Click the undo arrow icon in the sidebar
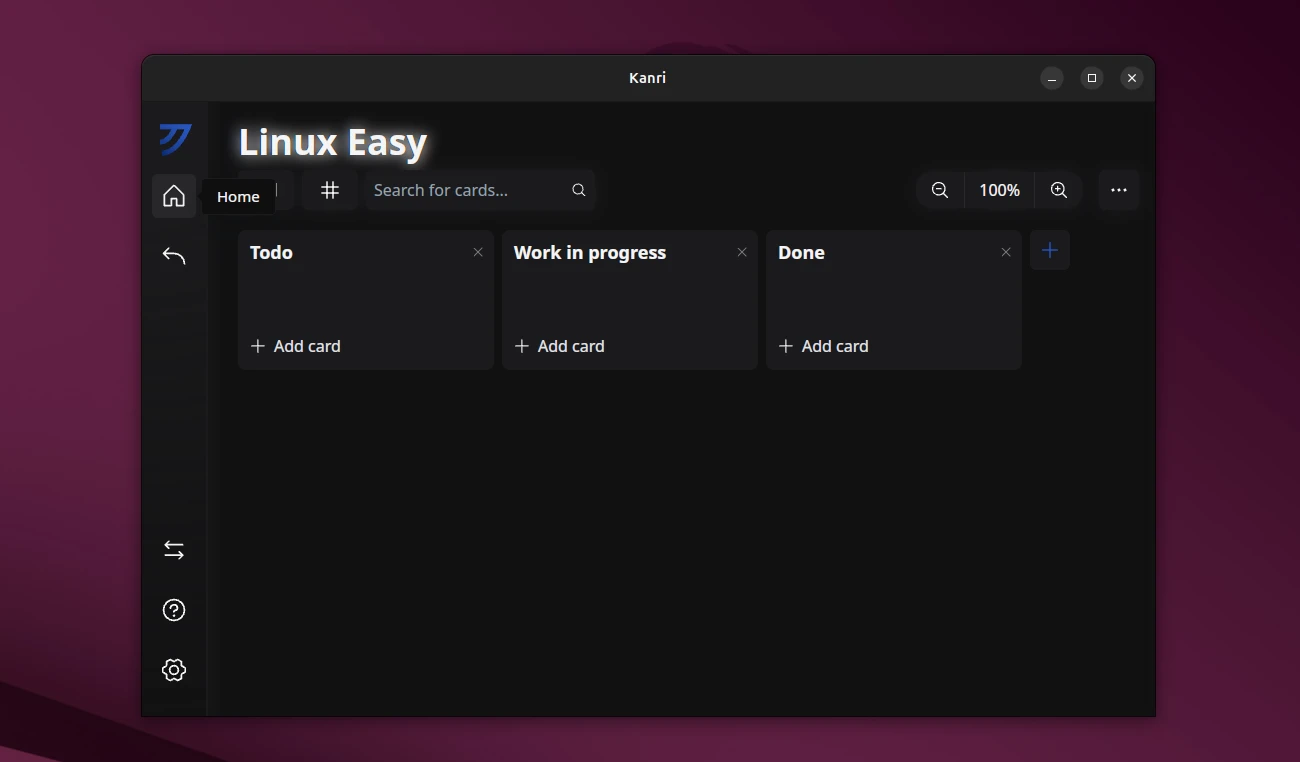1300x762 pixels. 174,256
